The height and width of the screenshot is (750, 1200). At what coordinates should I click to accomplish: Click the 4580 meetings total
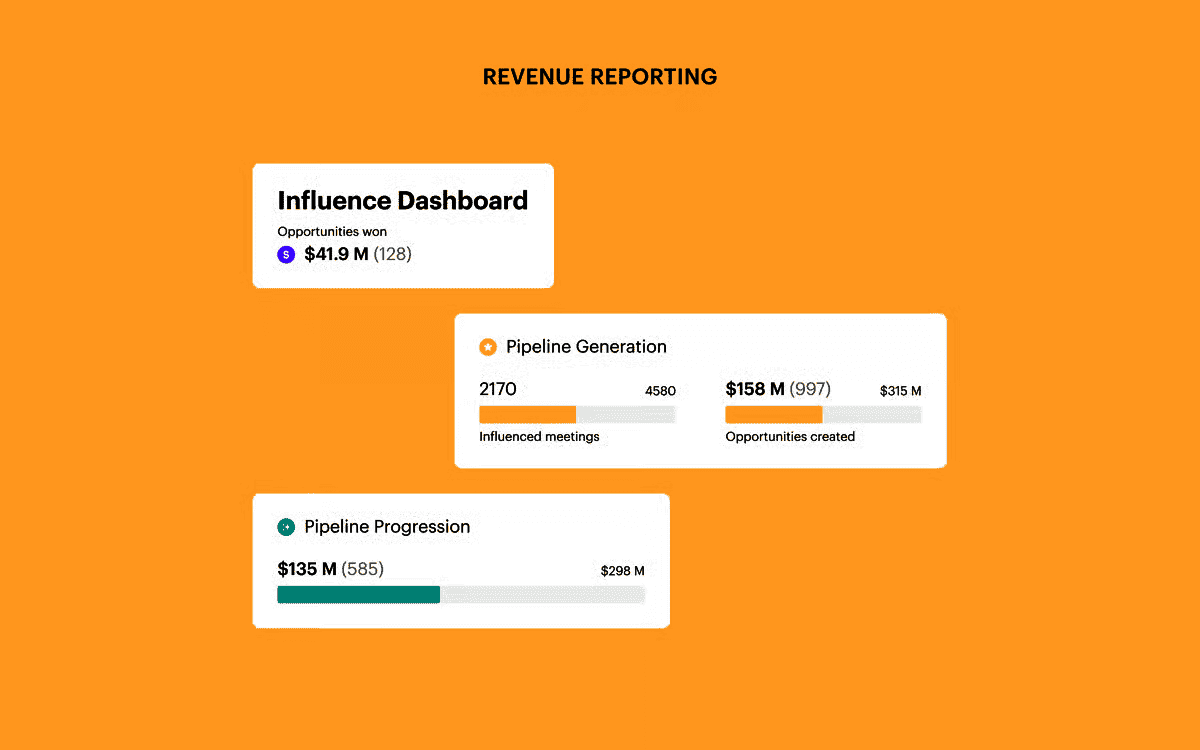point(660,391)
